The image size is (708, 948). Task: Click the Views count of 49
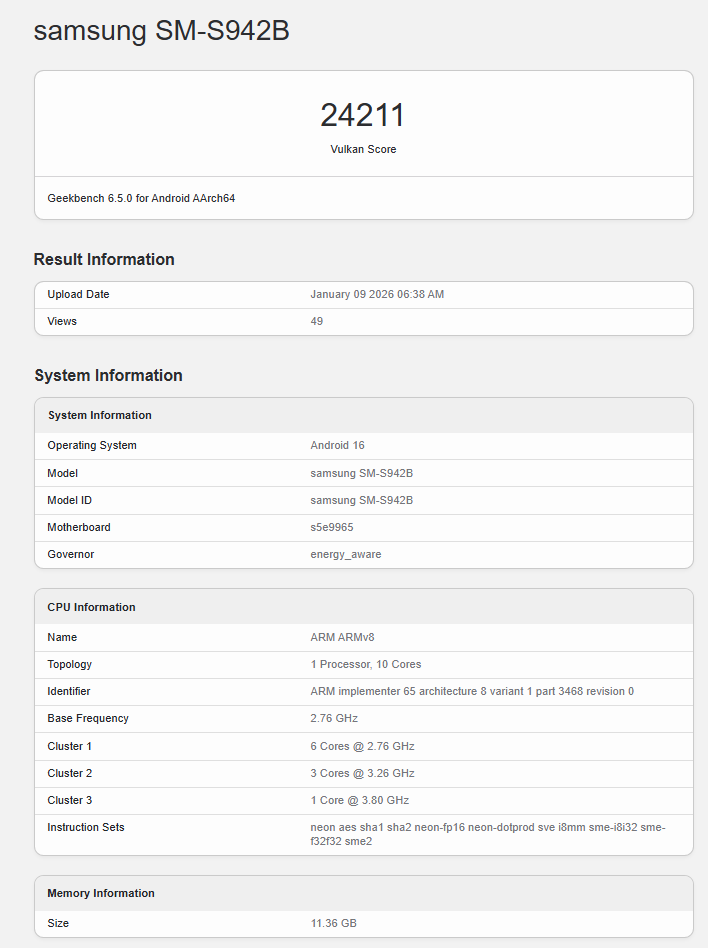coord(317,321)
